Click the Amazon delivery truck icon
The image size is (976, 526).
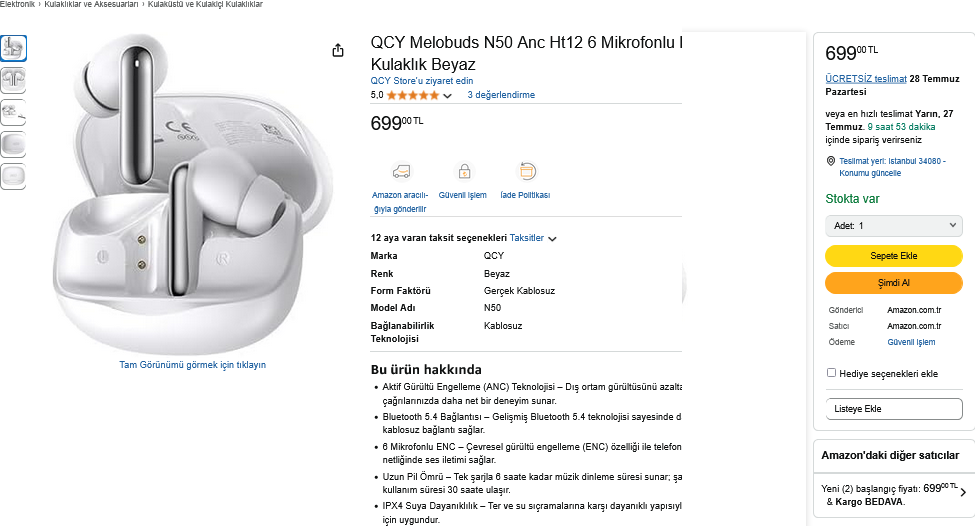(x=401, y=171)
